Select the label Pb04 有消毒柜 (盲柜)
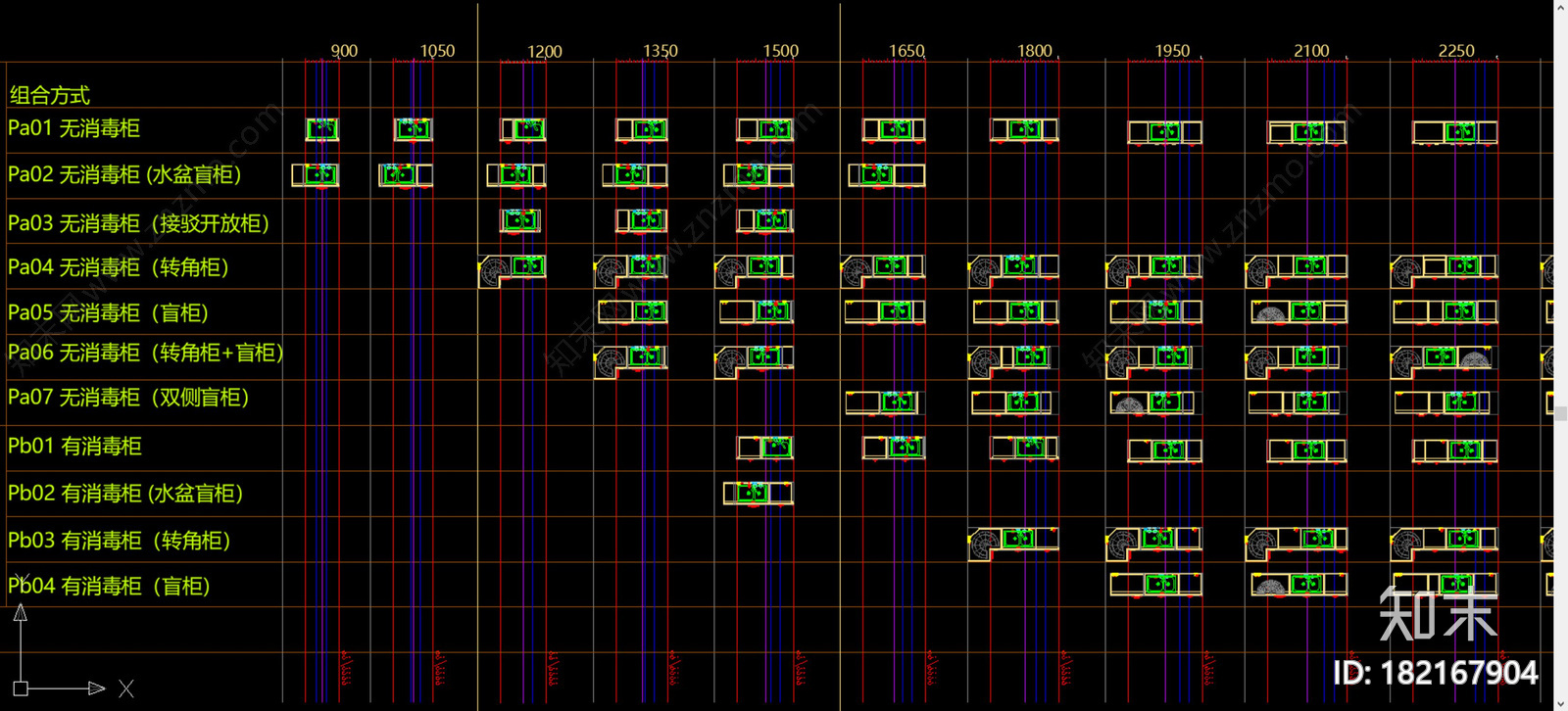The image size is (1568, 711). pyautogui.click(x=109, y=586)
